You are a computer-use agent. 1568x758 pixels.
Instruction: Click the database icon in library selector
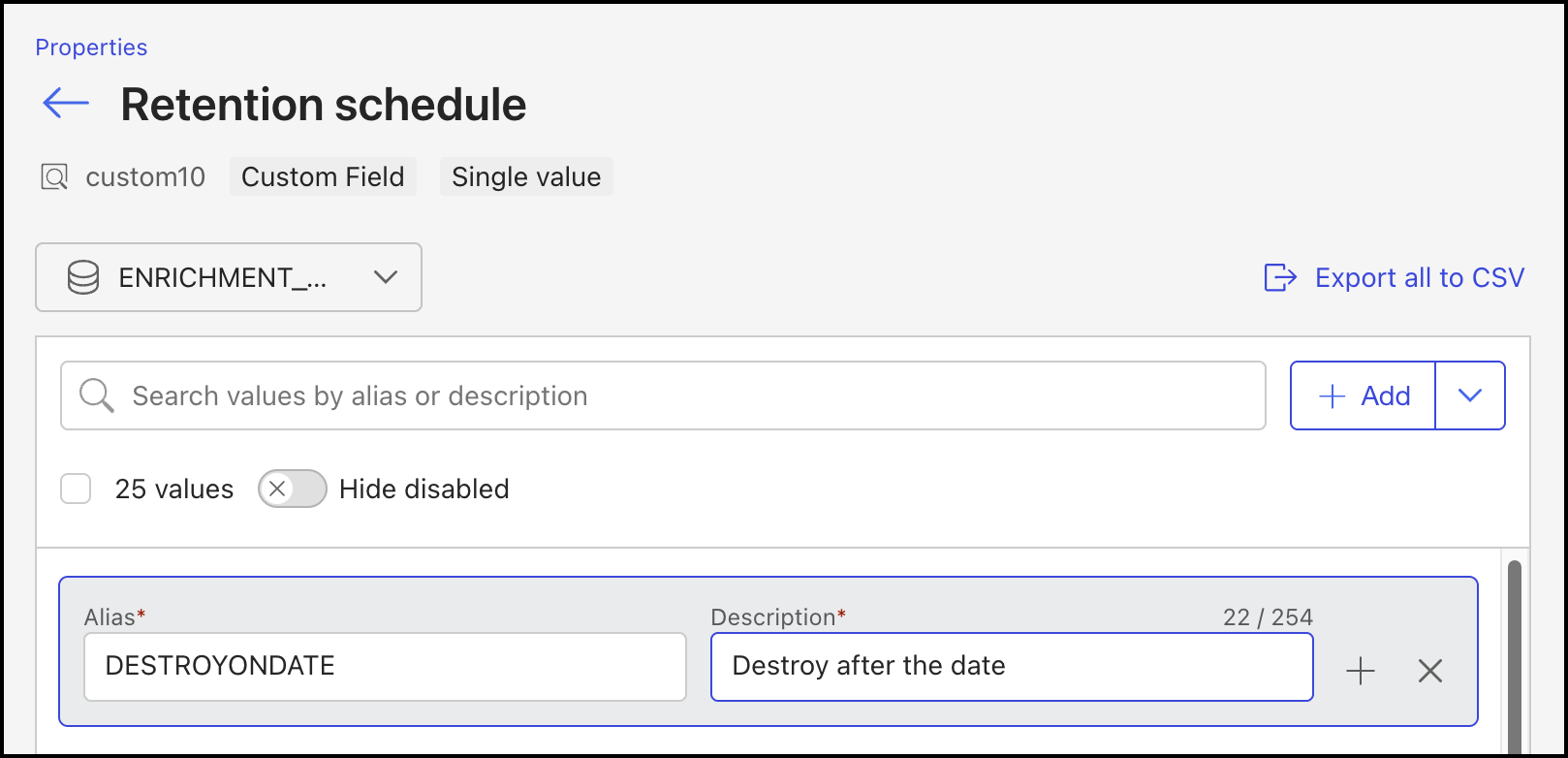(83, 278)
